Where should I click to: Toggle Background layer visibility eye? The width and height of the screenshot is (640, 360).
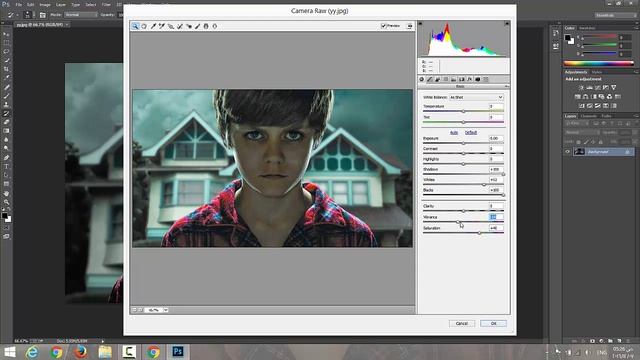pos(567,152)
